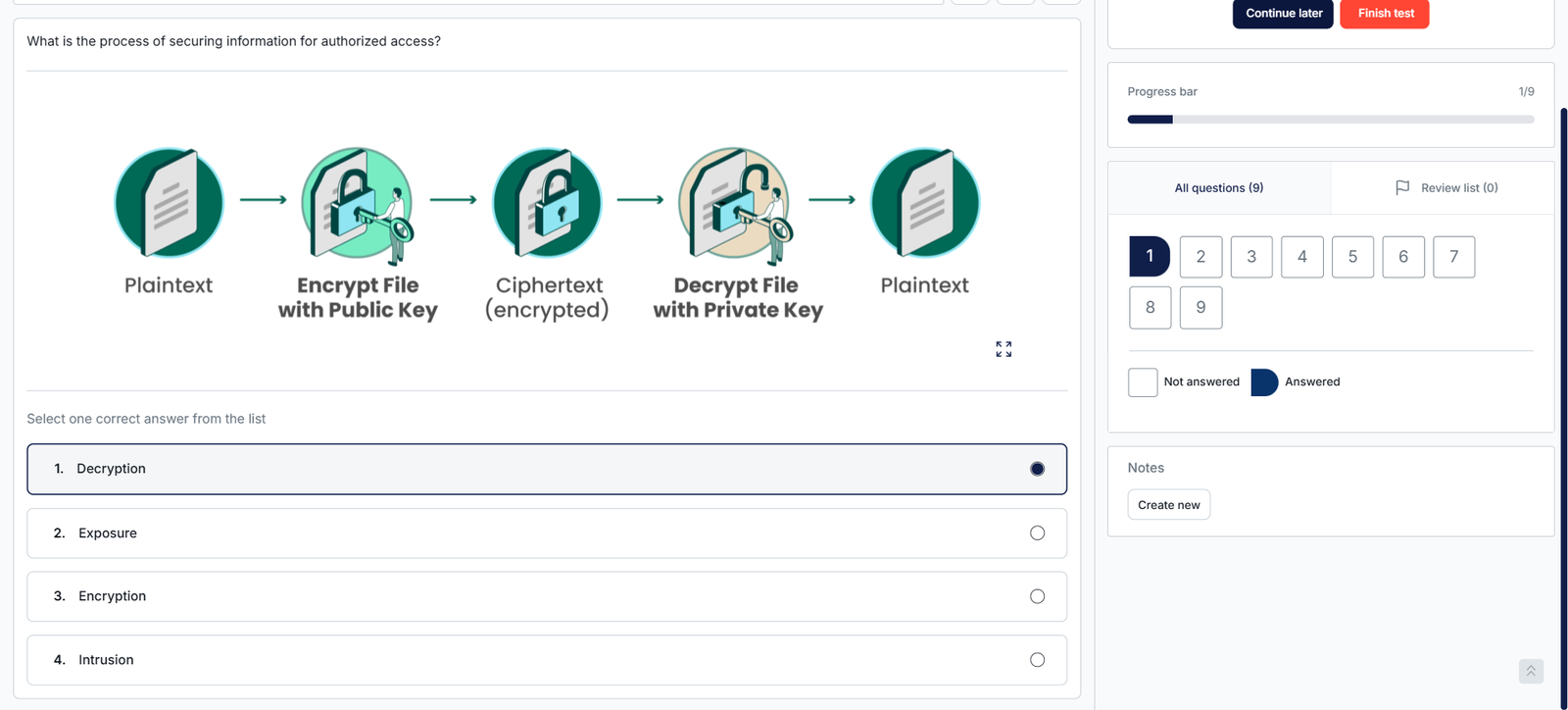Navigate to question 9

click(1200, 308)
